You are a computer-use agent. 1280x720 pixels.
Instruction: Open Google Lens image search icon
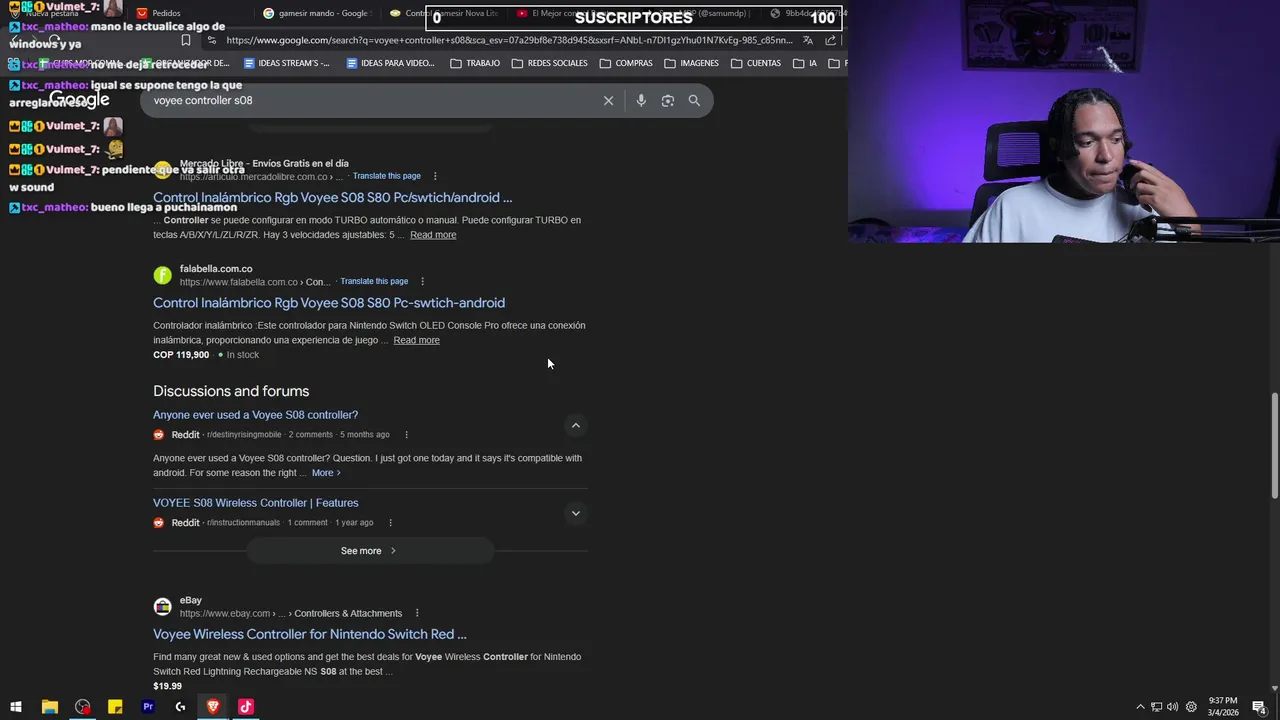pos(668,100)
